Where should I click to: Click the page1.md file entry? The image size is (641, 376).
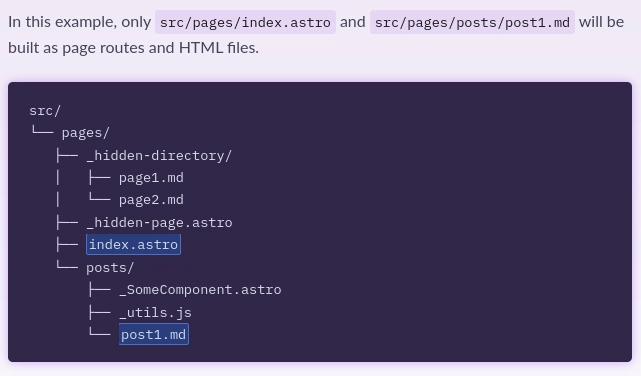click(x=151, y=178)
